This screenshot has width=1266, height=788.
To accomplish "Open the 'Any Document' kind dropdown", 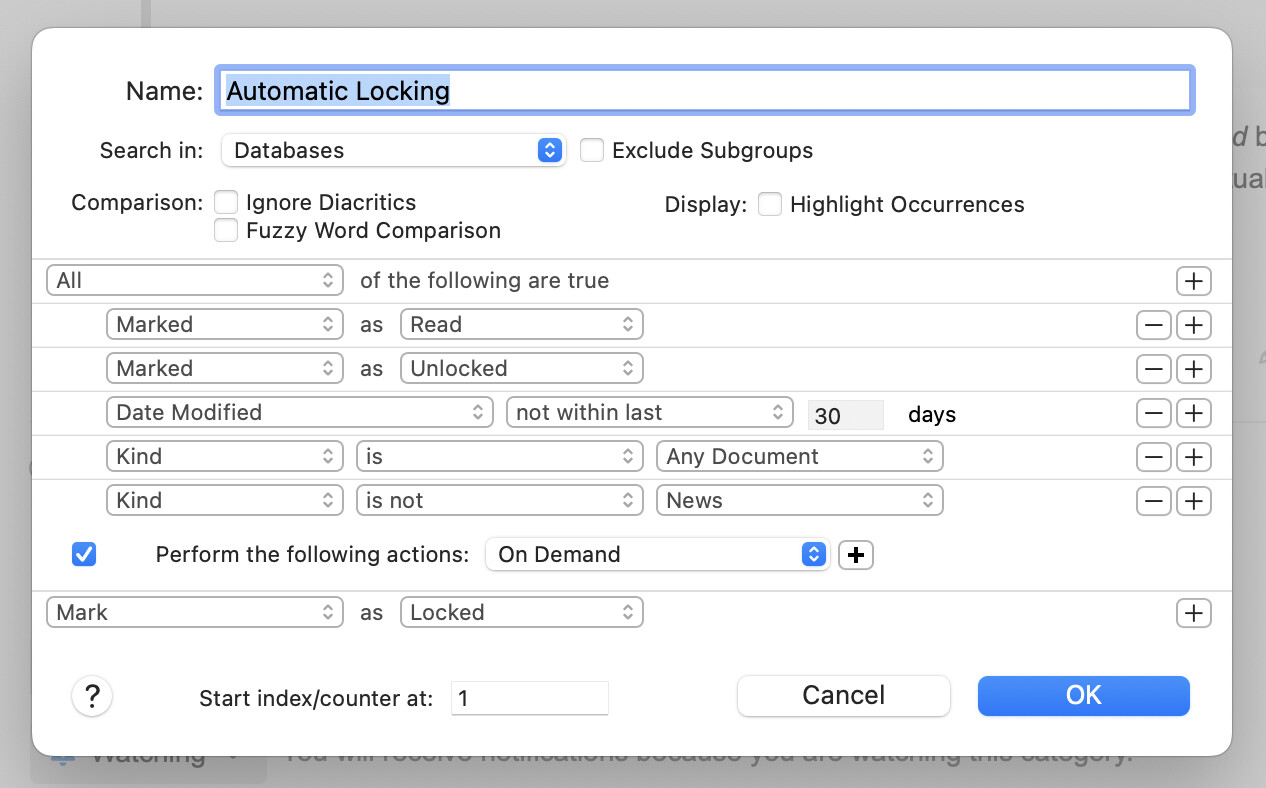I will (x=799, y=457).
